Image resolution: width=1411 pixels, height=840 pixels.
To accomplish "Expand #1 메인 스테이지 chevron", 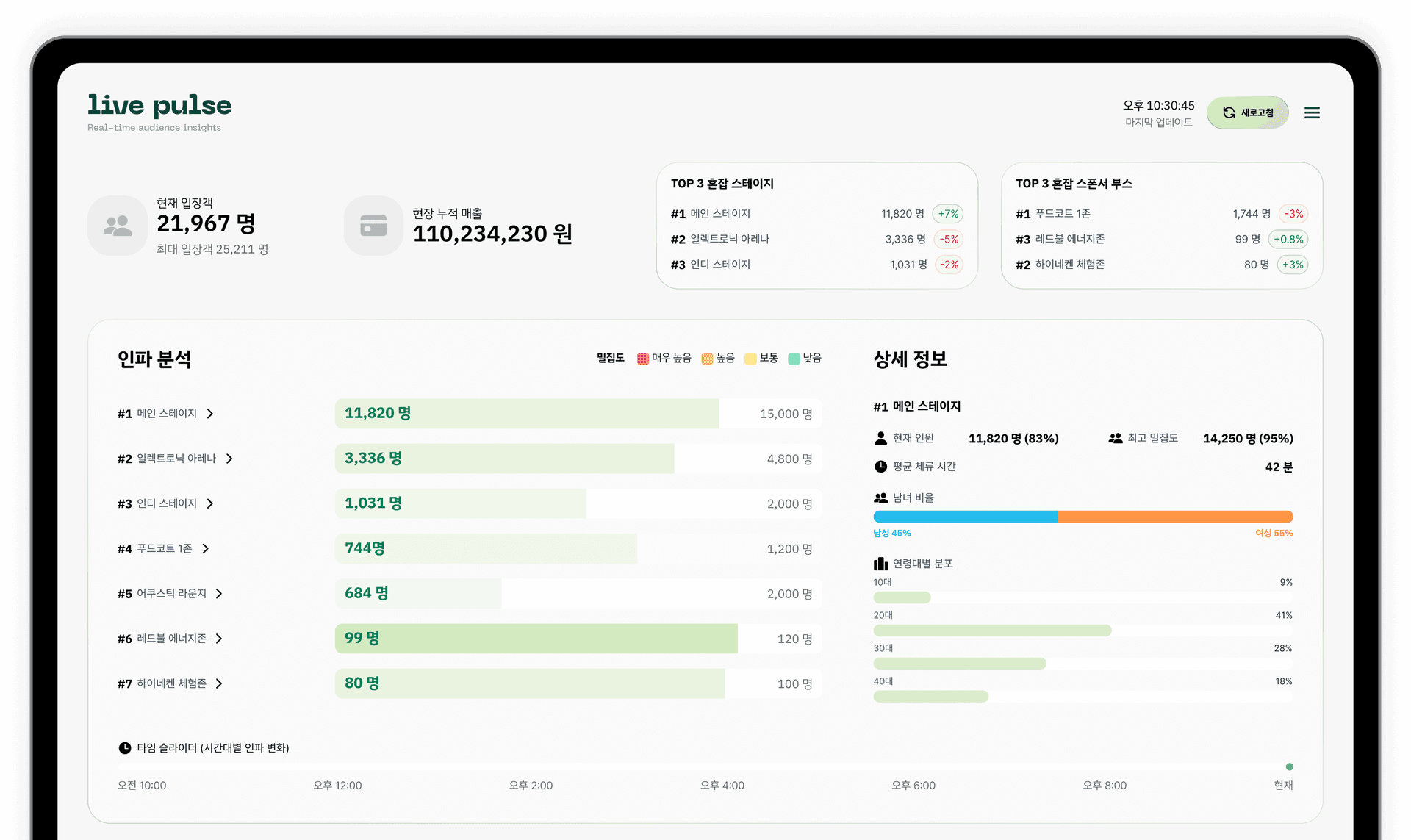I will point(210,414).
